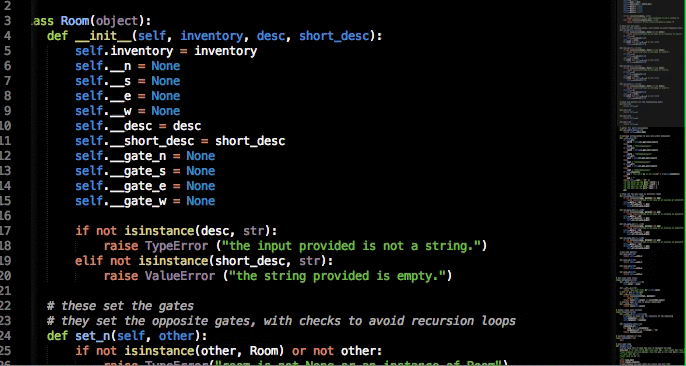Click the short_desc parameter in __init__

tap(334, 36)
